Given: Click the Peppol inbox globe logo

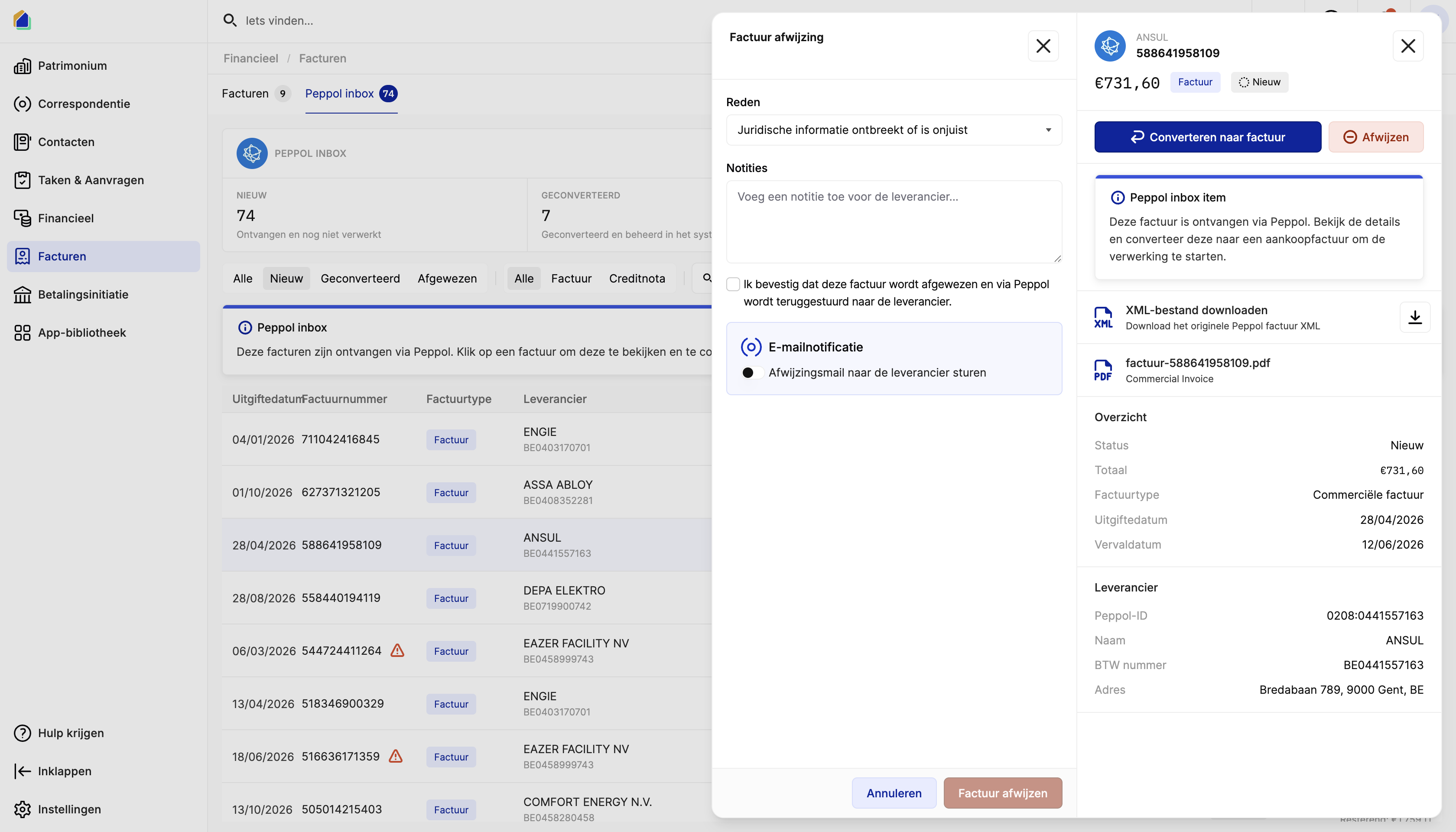Looking at the screenshot, I should tap(252, 153).
